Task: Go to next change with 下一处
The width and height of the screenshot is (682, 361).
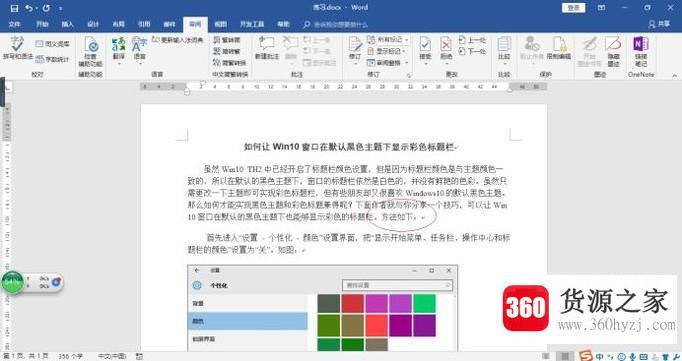Action: click(x=472, y=51)
